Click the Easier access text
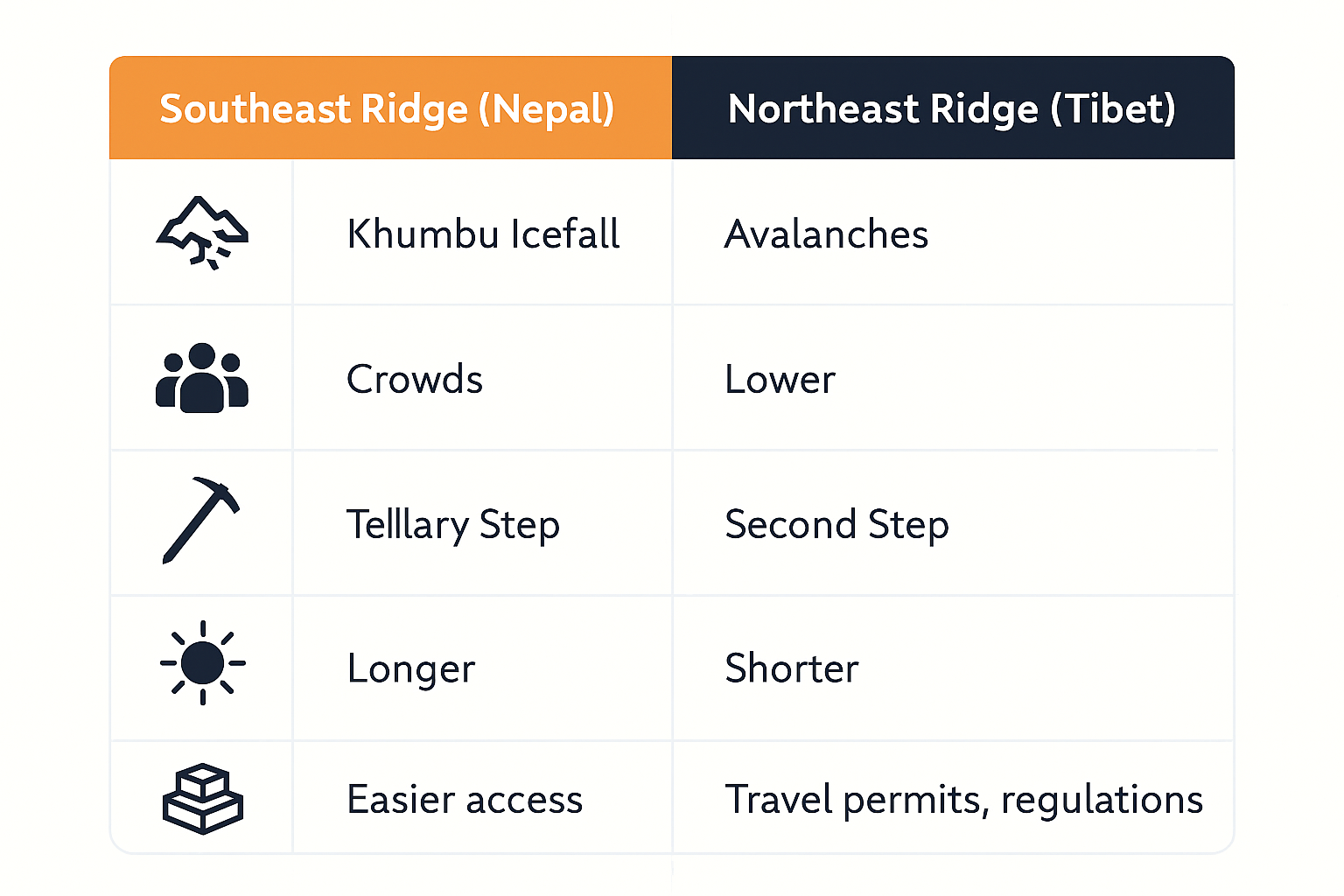Viewport: 1344px width, 896px height. click(465, 800)
